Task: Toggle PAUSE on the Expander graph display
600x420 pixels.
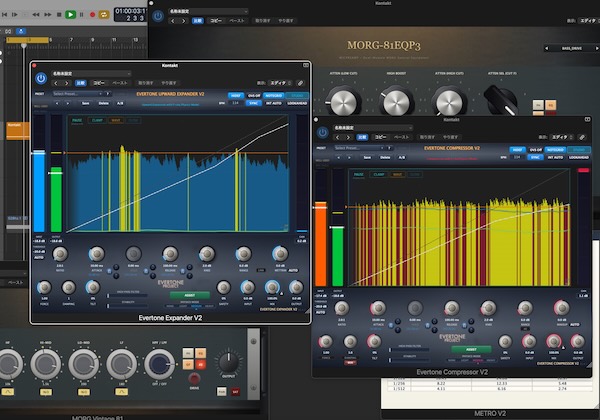Action: 77,120
